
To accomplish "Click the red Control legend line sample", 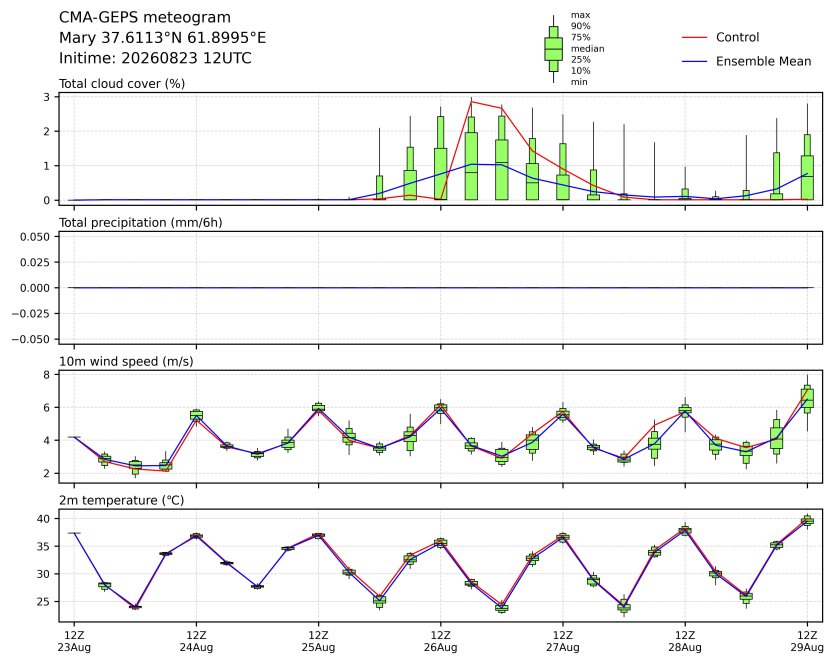I will [694, 37].
